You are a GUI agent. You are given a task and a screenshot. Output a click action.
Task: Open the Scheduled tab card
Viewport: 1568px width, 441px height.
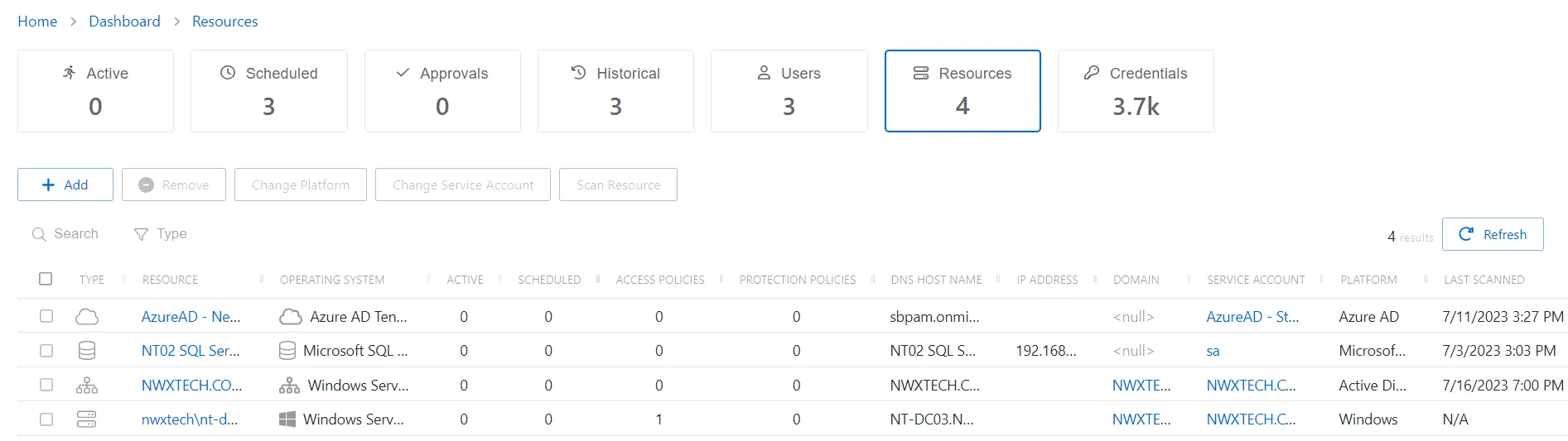[x=269, y=91]
